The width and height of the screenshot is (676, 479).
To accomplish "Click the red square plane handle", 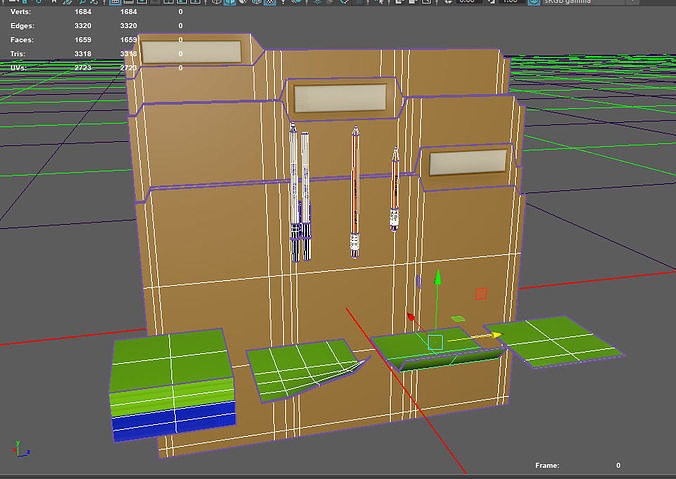I will [481, 293].
